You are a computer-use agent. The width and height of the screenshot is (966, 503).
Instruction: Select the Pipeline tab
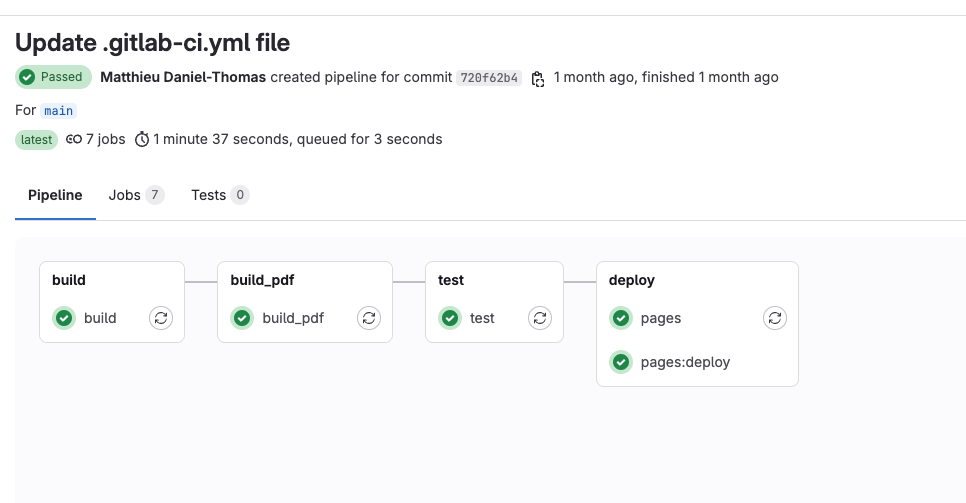point(55,195)
